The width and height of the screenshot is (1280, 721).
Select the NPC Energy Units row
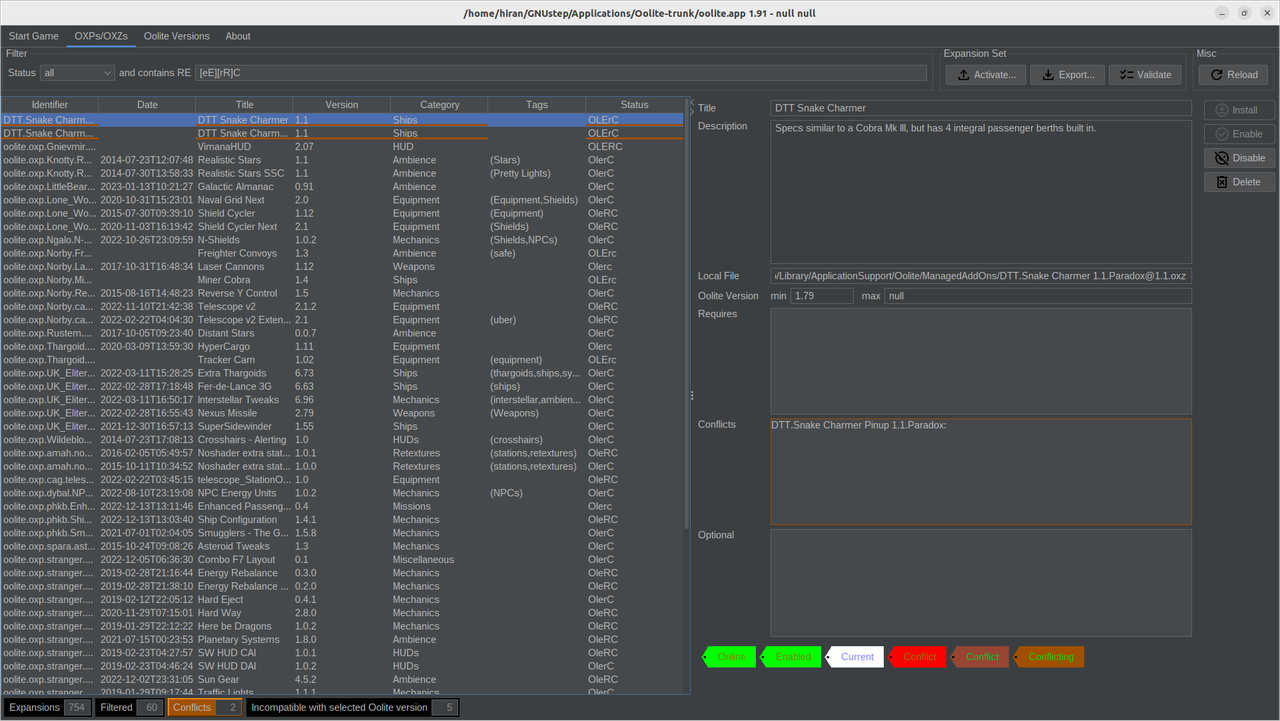[x=342, y=493]
